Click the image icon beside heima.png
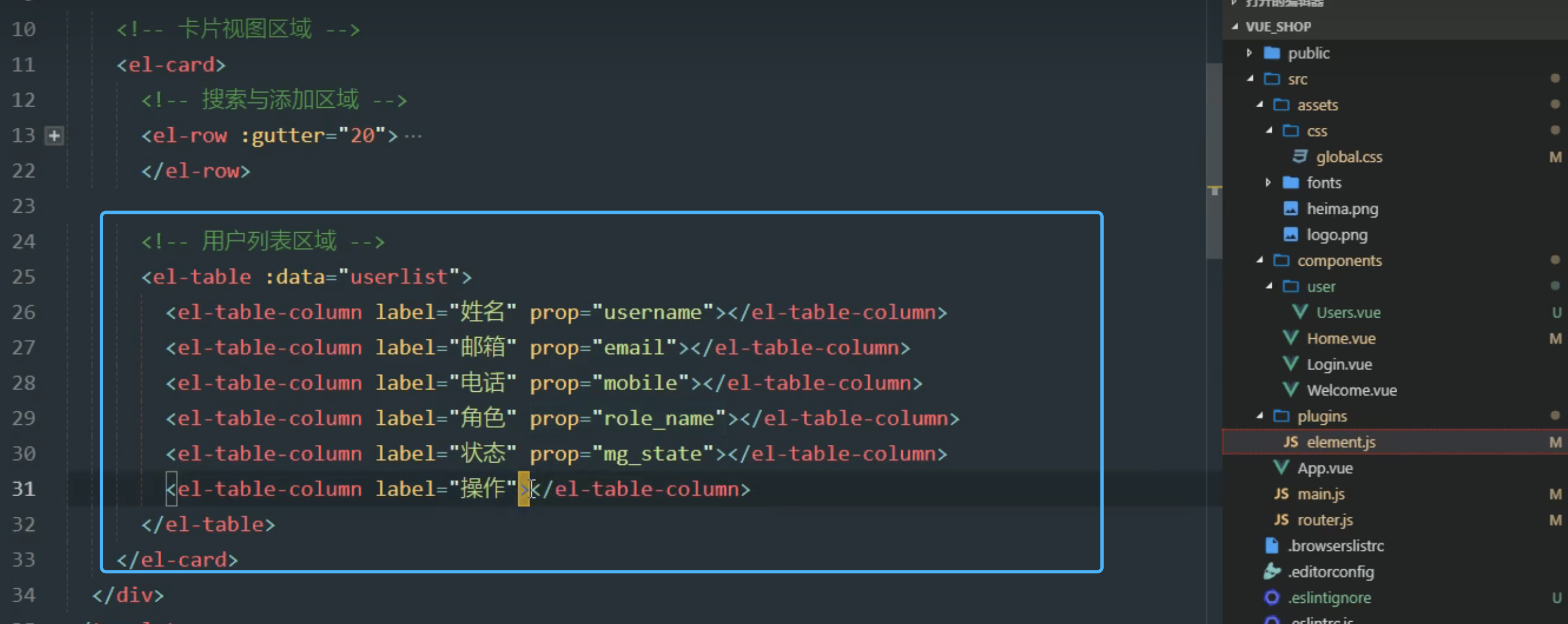This screenshot has width=1568, height=624. point(1291,209)
